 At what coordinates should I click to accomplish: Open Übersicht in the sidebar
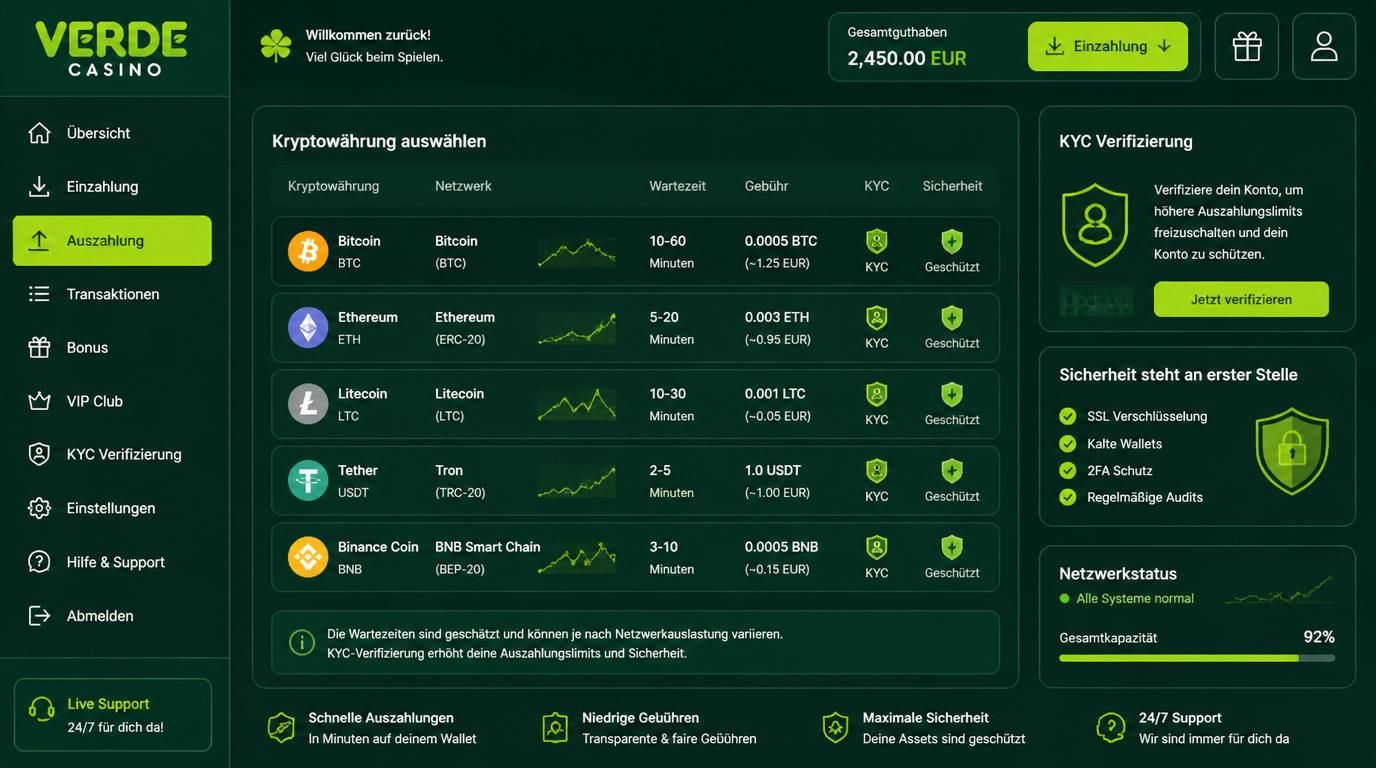[112, 133]
